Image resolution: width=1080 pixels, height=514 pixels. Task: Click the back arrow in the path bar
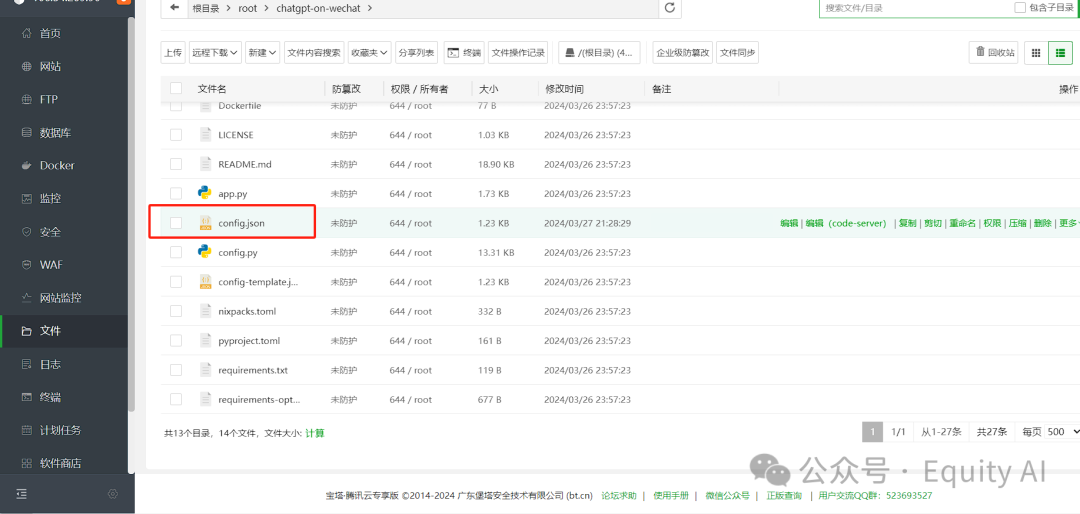175,8
